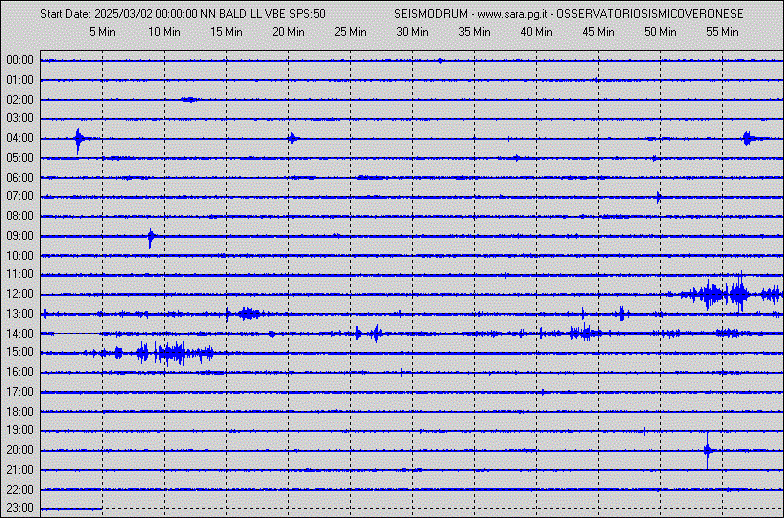Click the 16:00 hour row label
Screen dimensions: 784x518
[x=20, y=372]
